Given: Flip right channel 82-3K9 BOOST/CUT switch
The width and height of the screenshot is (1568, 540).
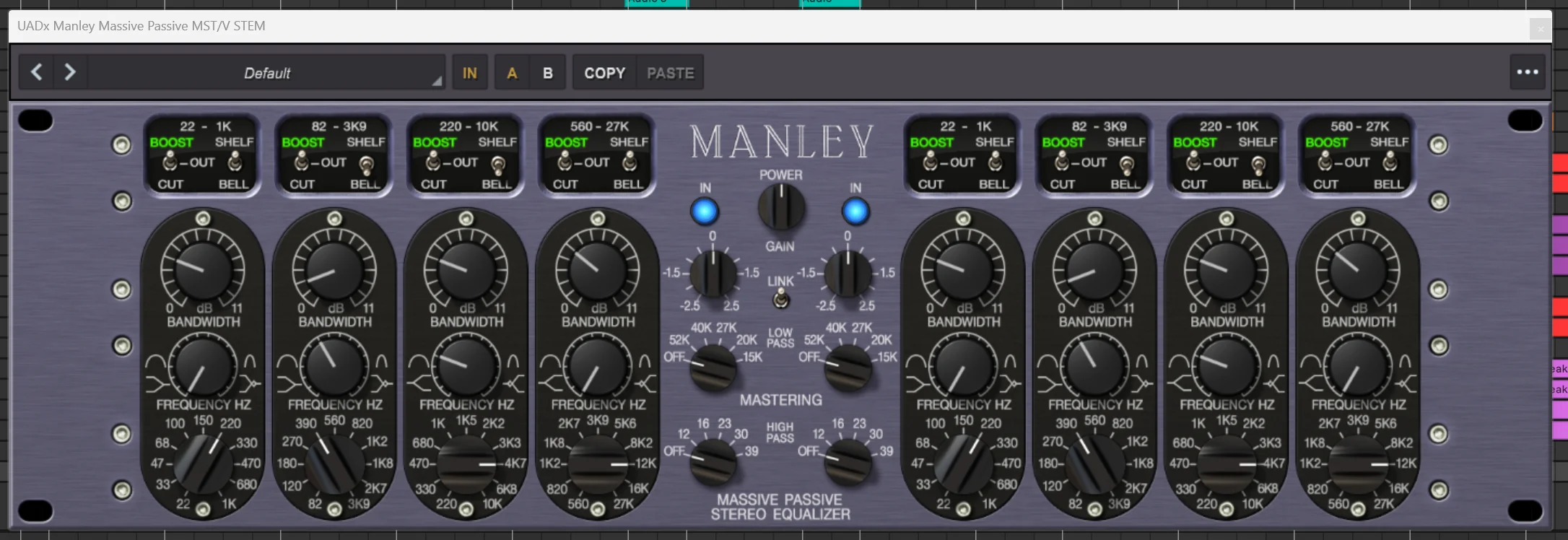Looking at the screenshot, I should pyautogui.click(x=1062, y=160).
